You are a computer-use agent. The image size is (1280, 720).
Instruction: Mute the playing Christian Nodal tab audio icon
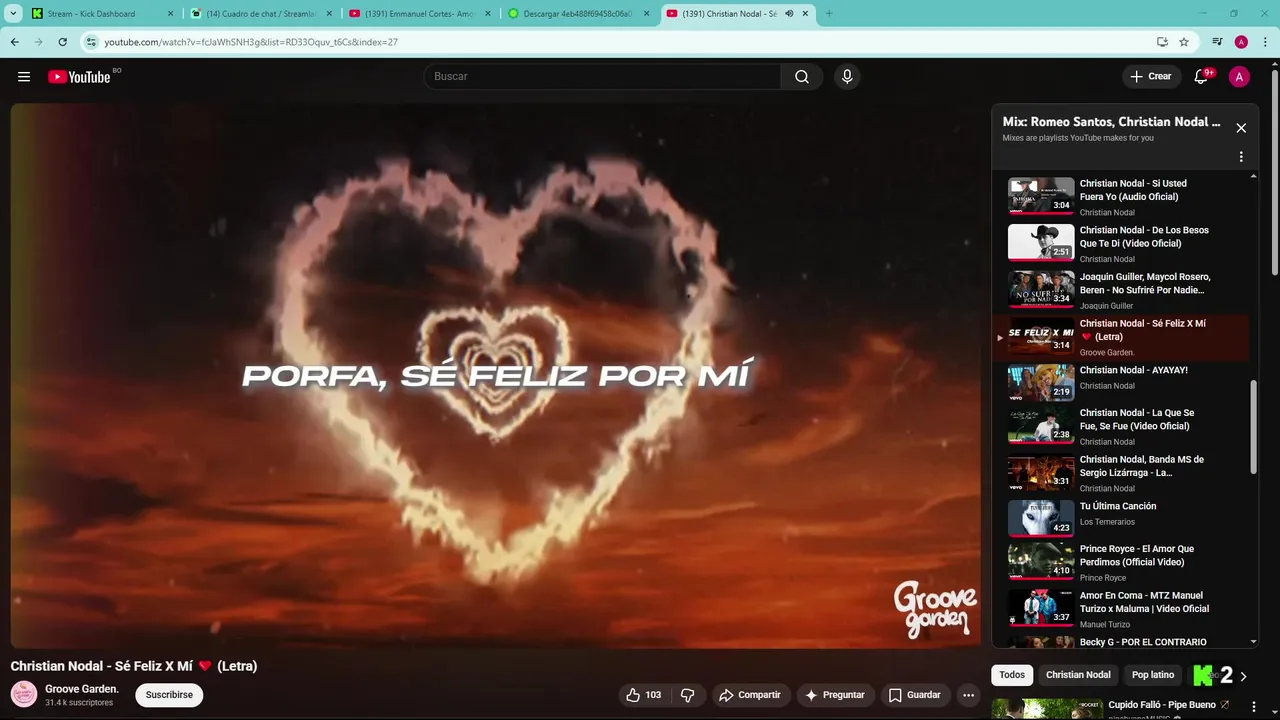[x=789, y=14]
